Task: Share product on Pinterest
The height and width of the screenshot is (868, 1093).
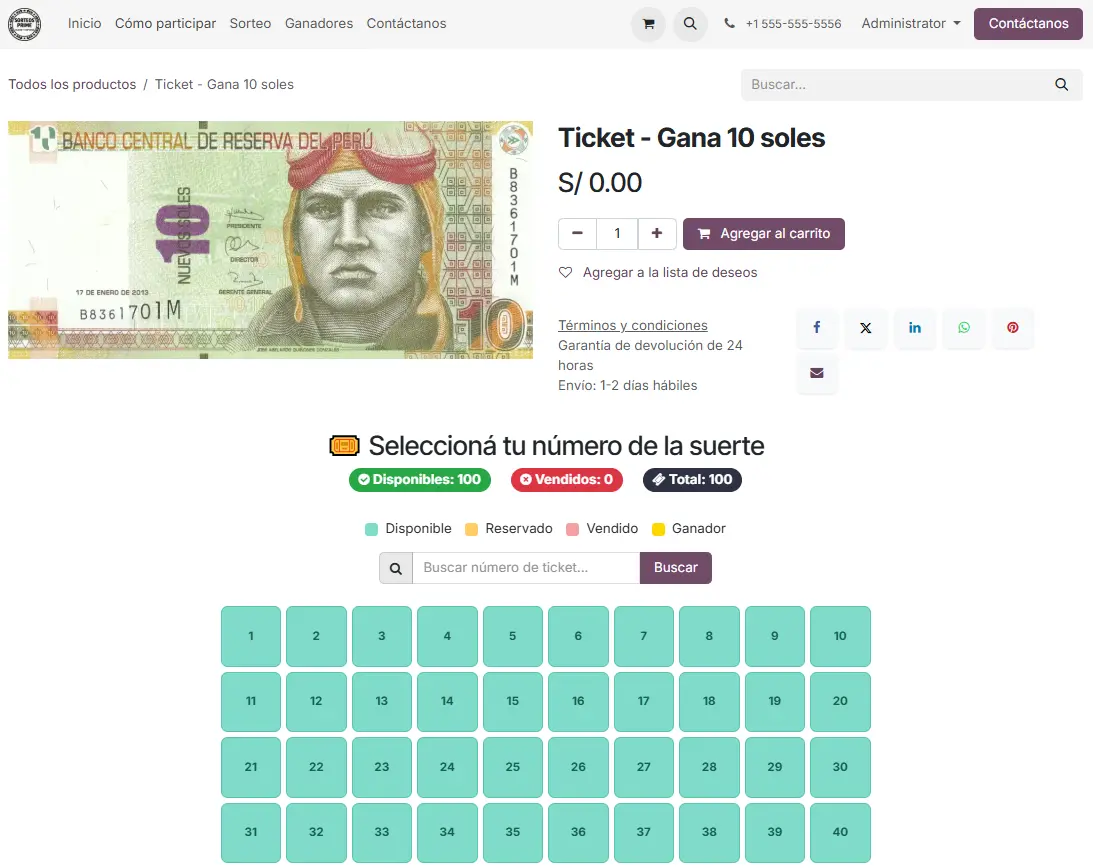Action: tap(1012, 328)
